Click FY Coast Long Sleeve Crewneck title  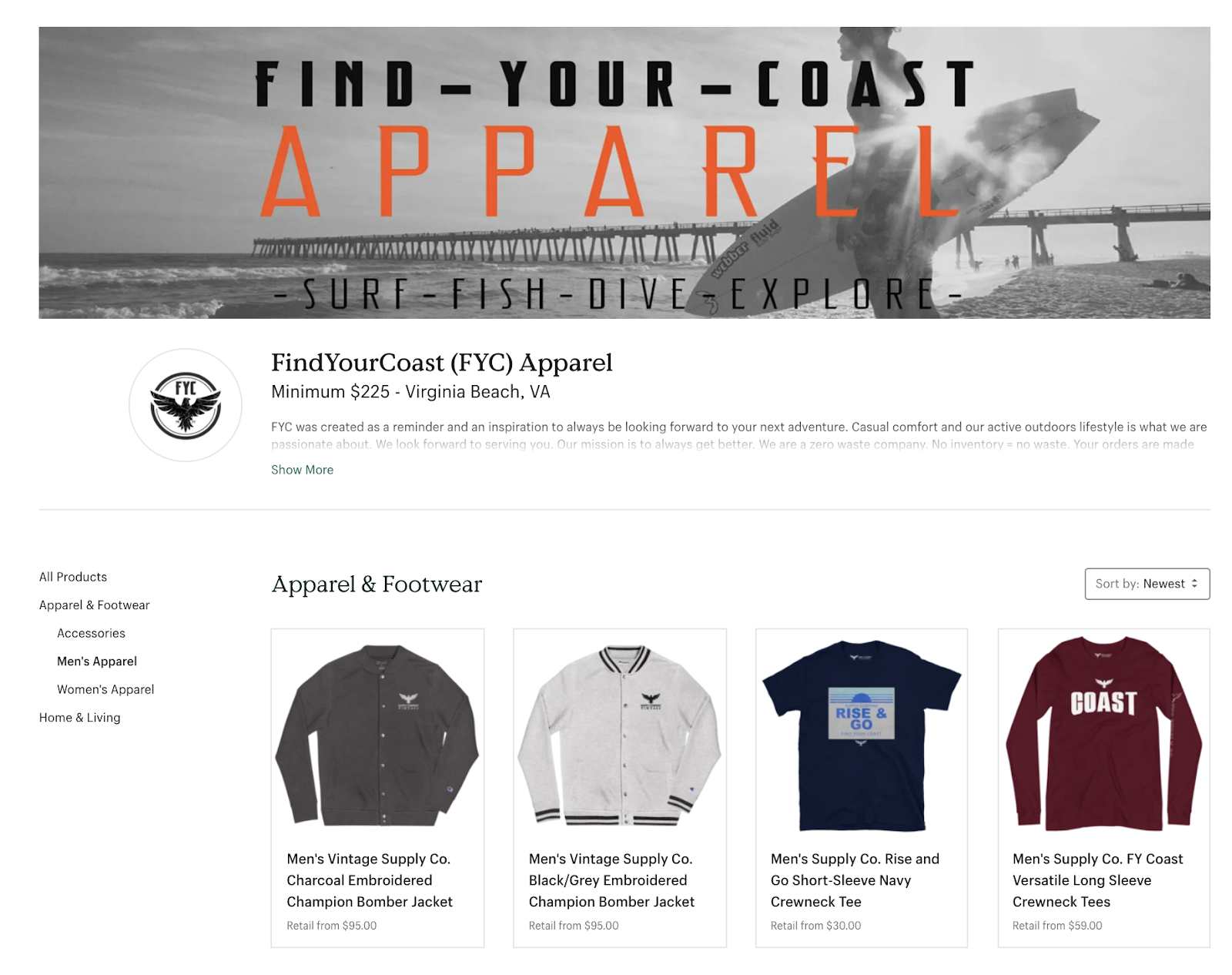(x=1097, y=880)
